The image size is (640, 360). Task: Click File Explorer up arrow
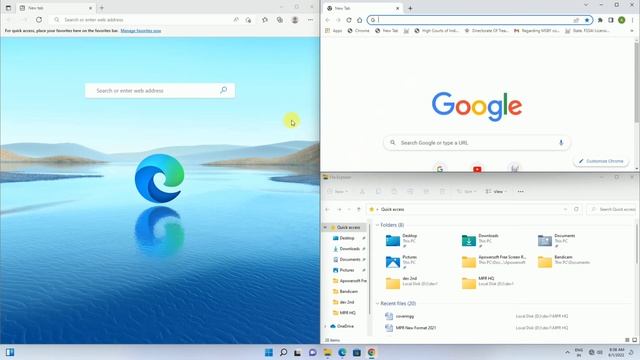click(359, 209)
